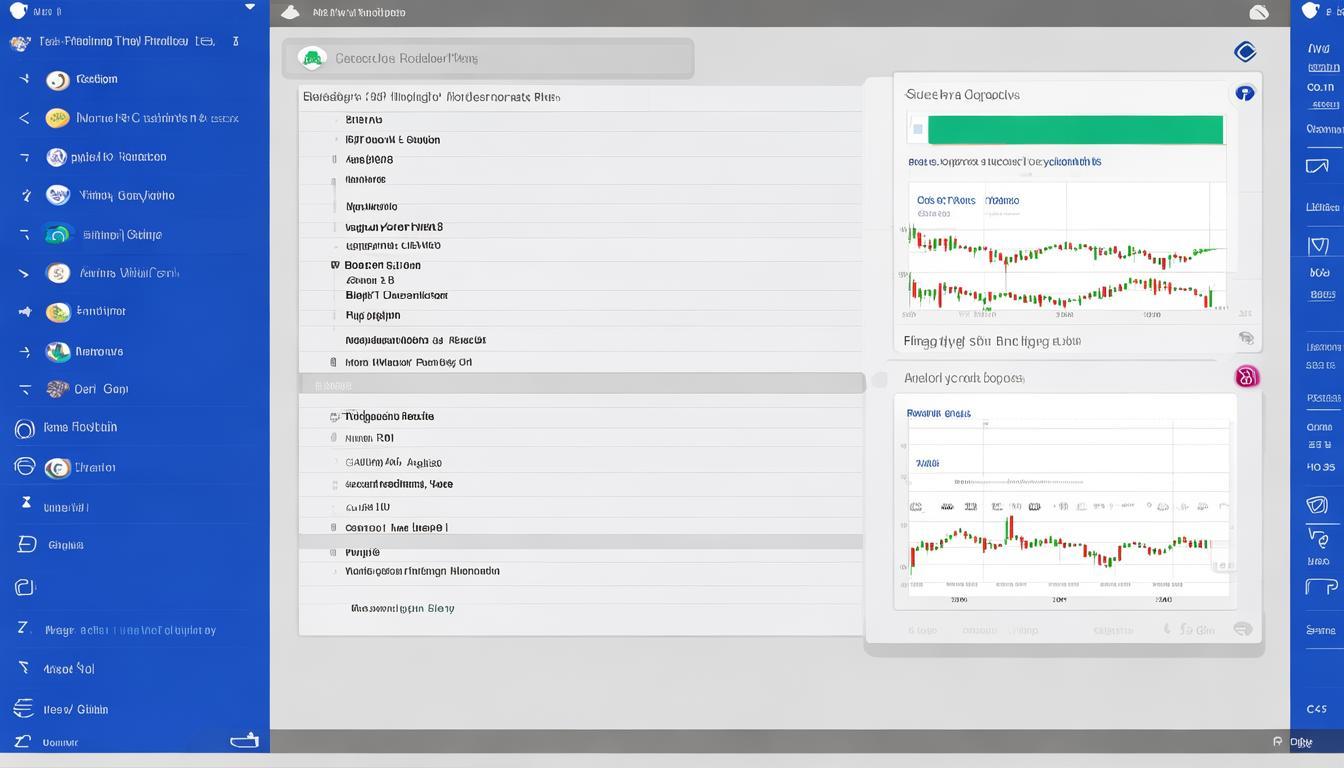This screenshot has width=1344, height=768.
Task: Click the green progress bar in upper chart panel
Action: coord(1074,130)
